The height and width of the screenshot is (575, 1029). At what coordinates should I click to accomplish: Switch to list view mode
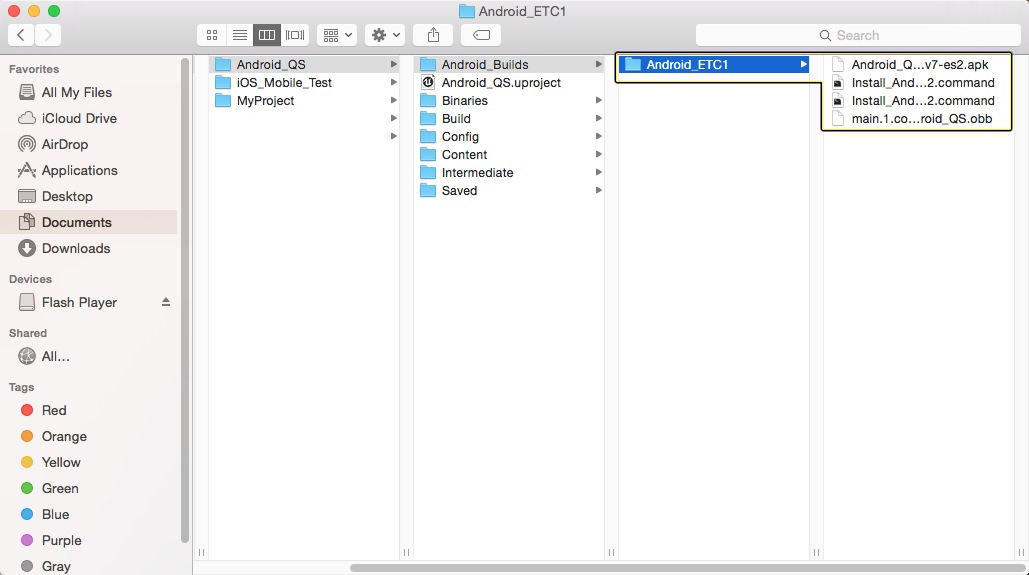pyautogui.click(x=240, y=35)
